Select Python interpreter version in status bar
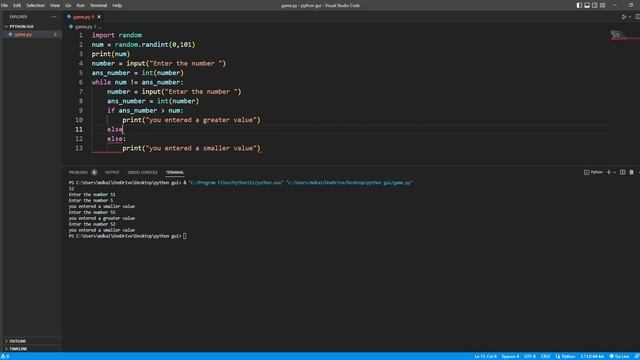 pyautogui.click(x=592, y=356)
